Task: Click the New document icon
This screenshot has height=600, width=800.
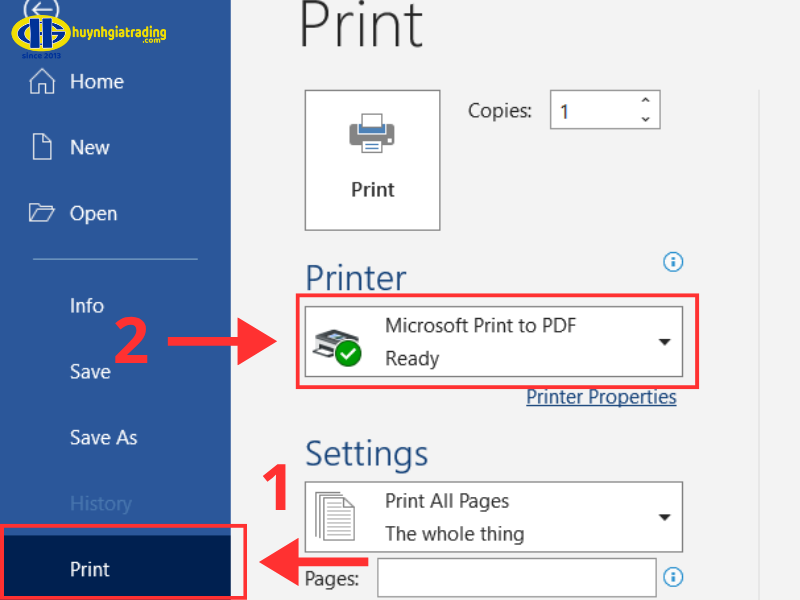Action: point(42,147)
